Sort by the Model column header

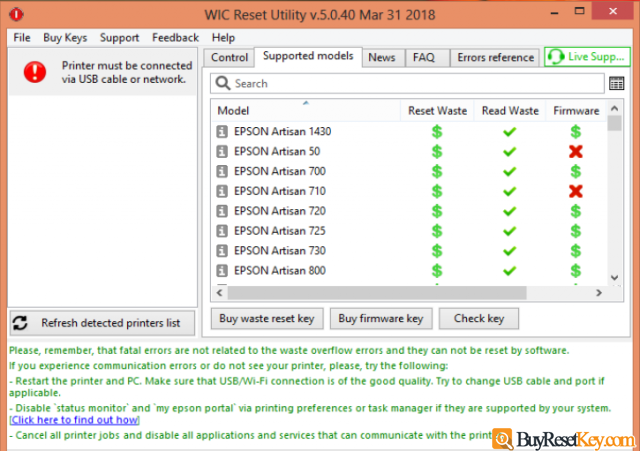pos(305,111)
